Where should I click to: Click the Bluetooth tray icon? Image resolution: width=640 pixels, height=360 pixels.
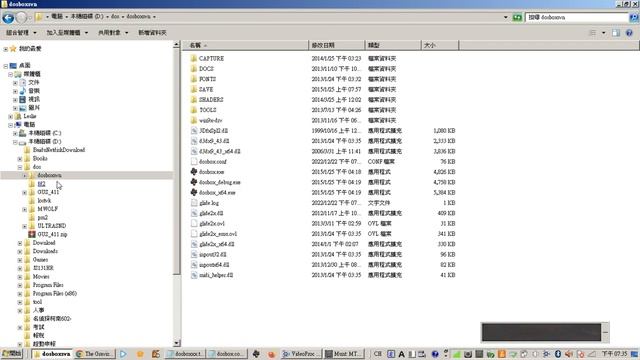(558, 354)
